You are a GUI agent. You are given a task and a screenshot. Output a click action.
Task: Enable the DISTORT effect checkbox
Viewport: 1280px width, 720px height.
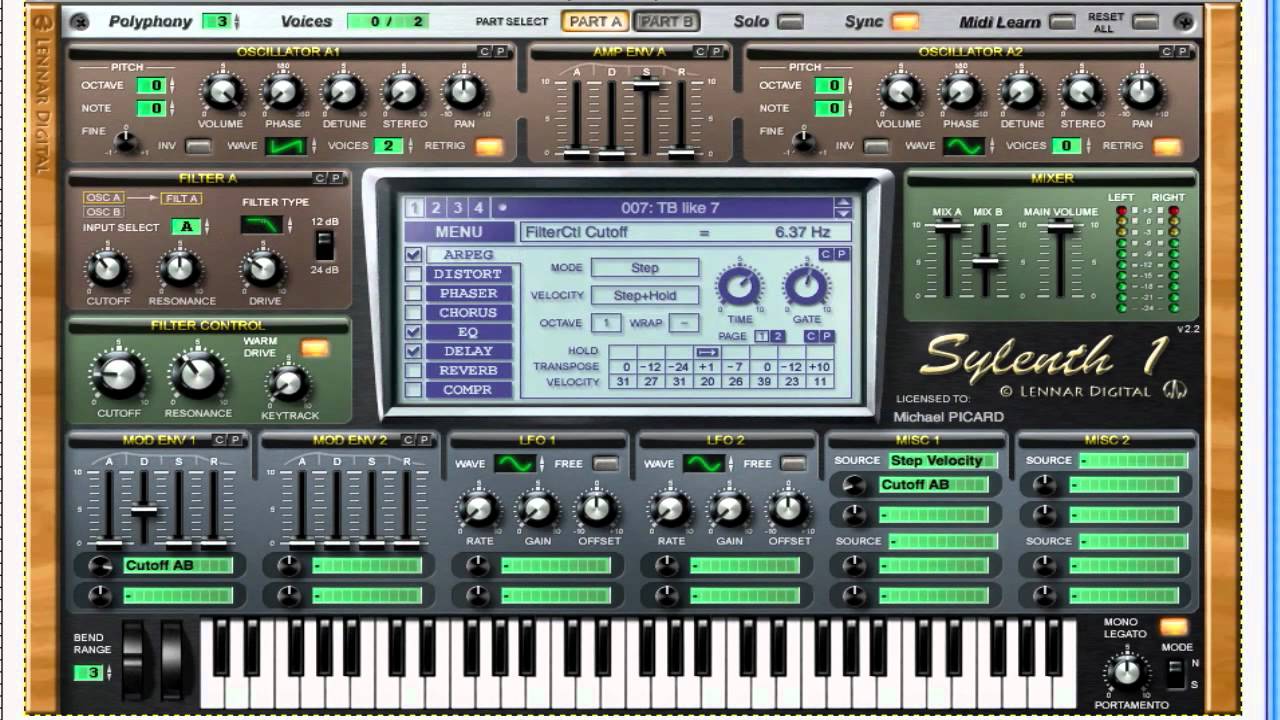[x=413, y=274]
